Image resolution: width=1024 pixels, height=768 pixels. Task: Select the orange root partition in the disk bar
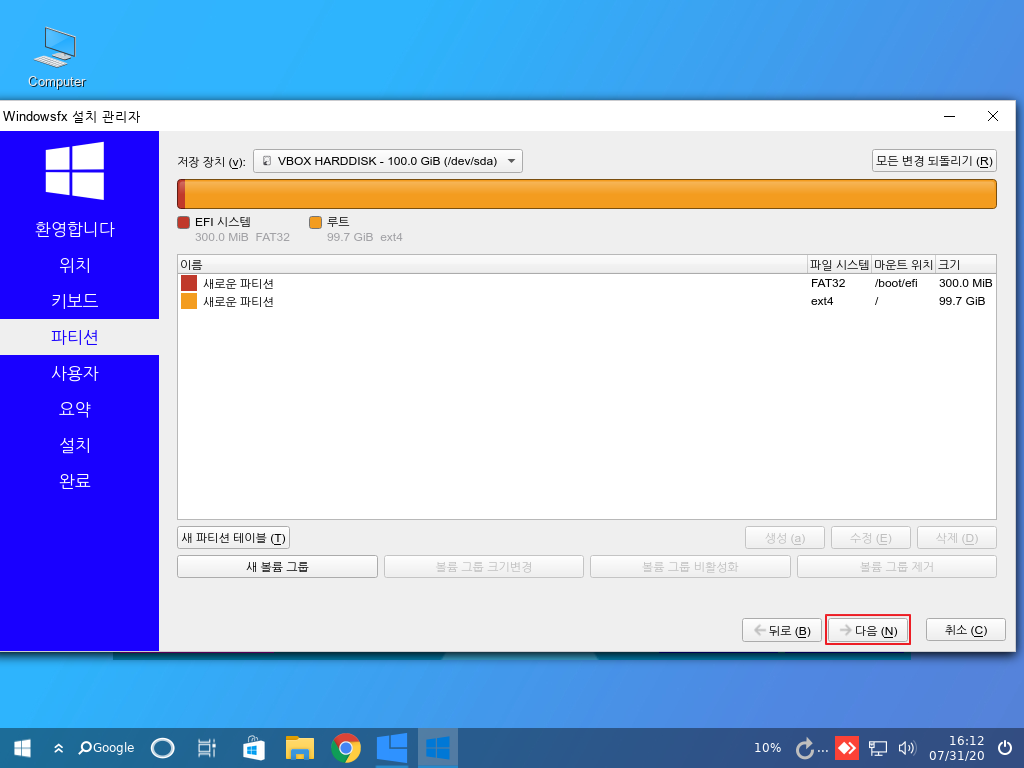(590, 194)
